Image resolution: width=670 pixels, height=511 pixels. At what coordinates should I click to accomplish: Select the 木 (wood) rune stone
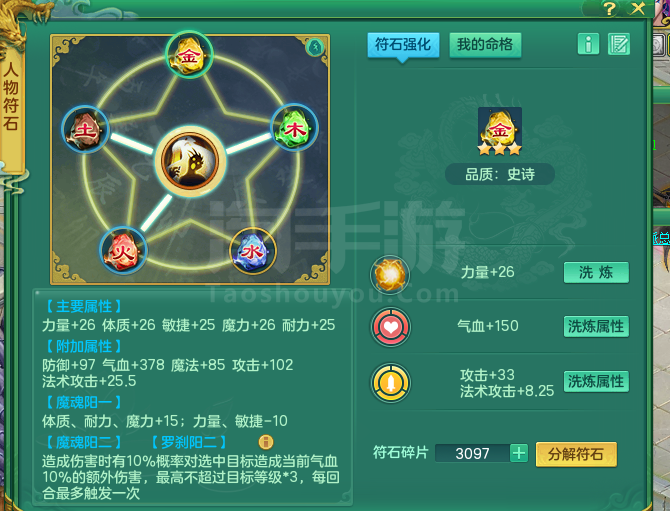(x=294, y=128)
